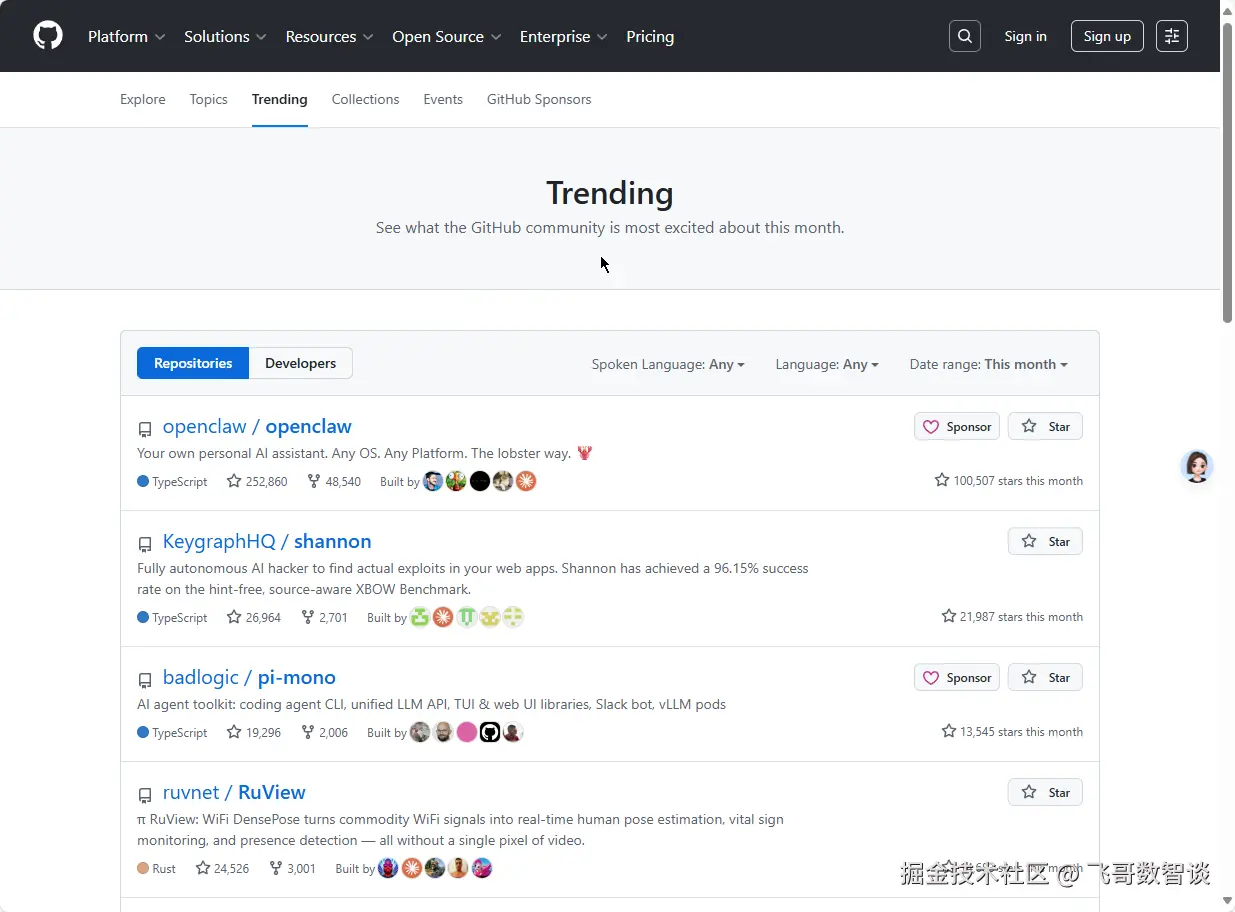Open the Language: Any dropdown

coord(826,364)
